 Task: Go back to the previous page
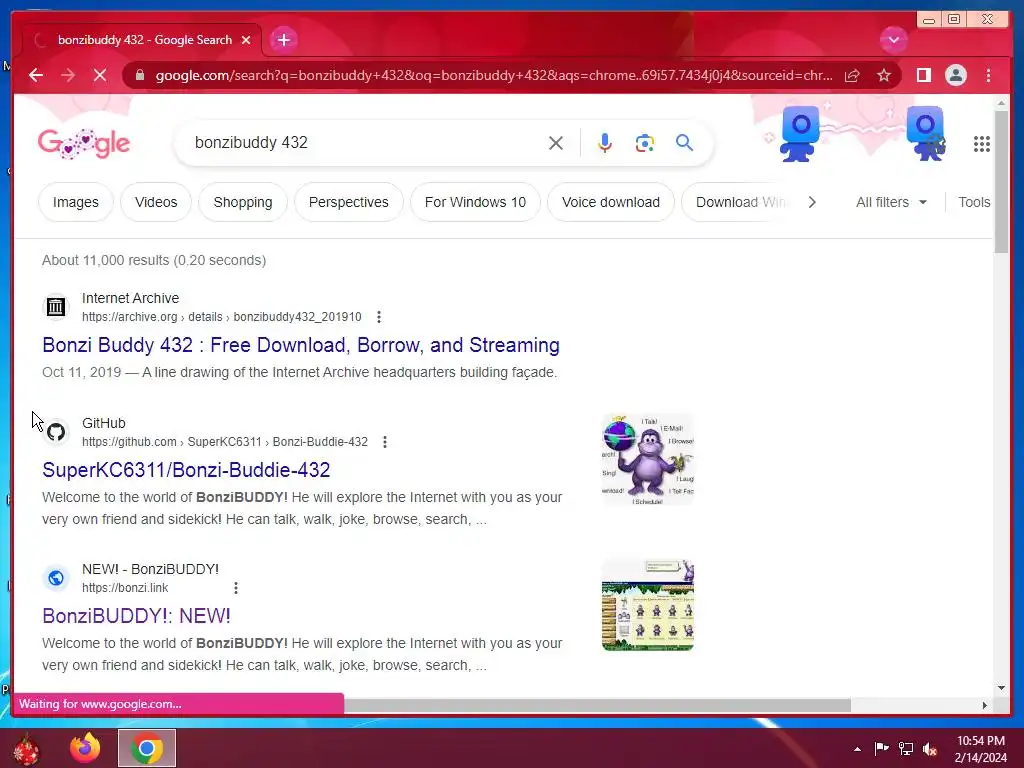tap(36, 75)
